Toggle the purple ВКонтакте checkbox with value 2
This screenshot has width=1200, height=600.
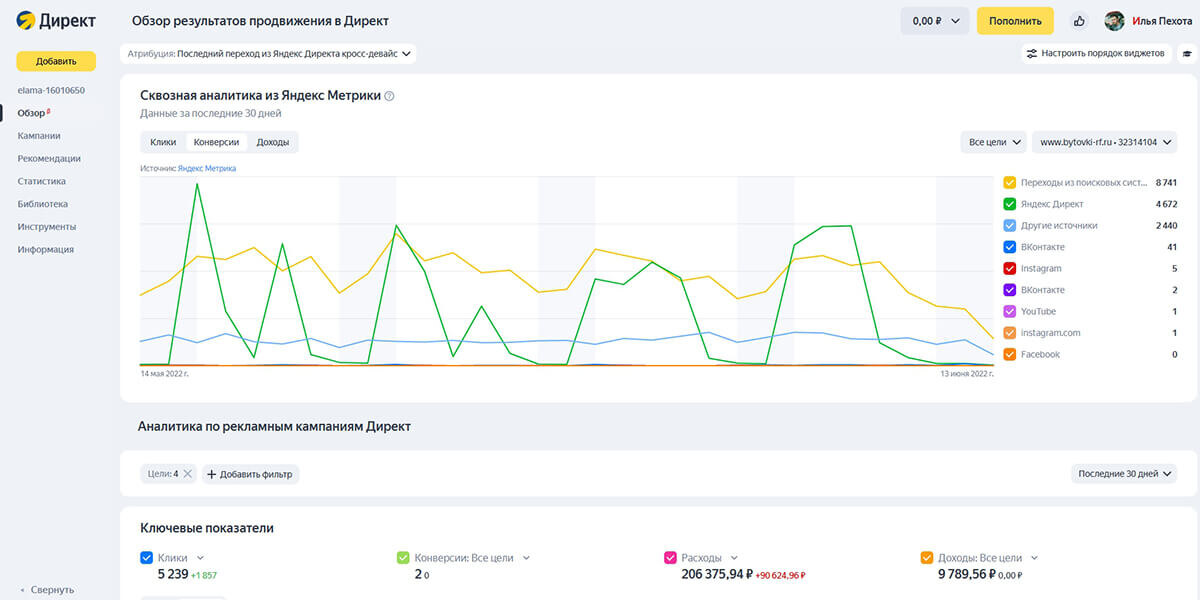point(1010,290)
